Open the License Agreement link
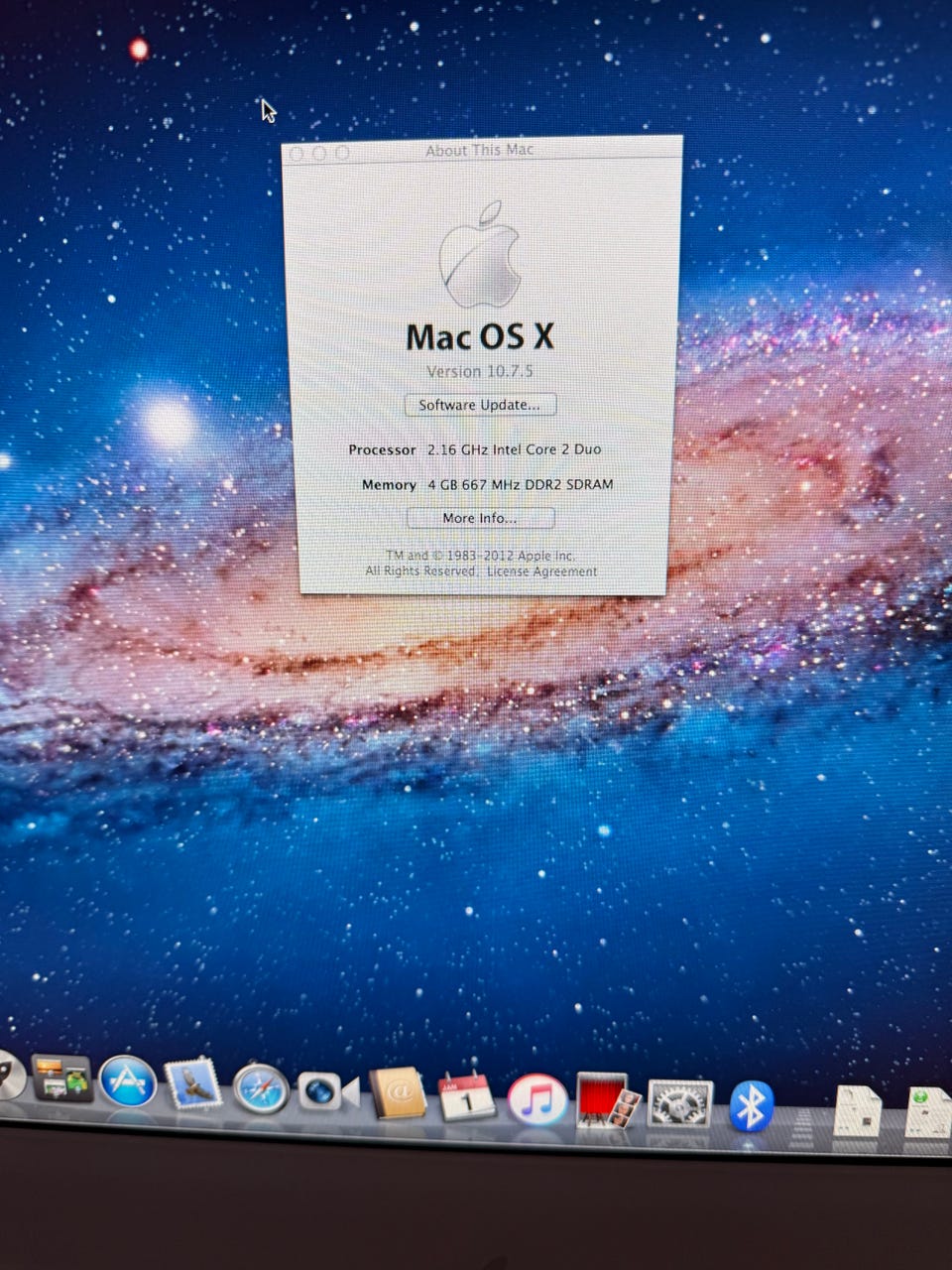The height and width of the screenshot is (1270, 952). click(x=541, y=571)
